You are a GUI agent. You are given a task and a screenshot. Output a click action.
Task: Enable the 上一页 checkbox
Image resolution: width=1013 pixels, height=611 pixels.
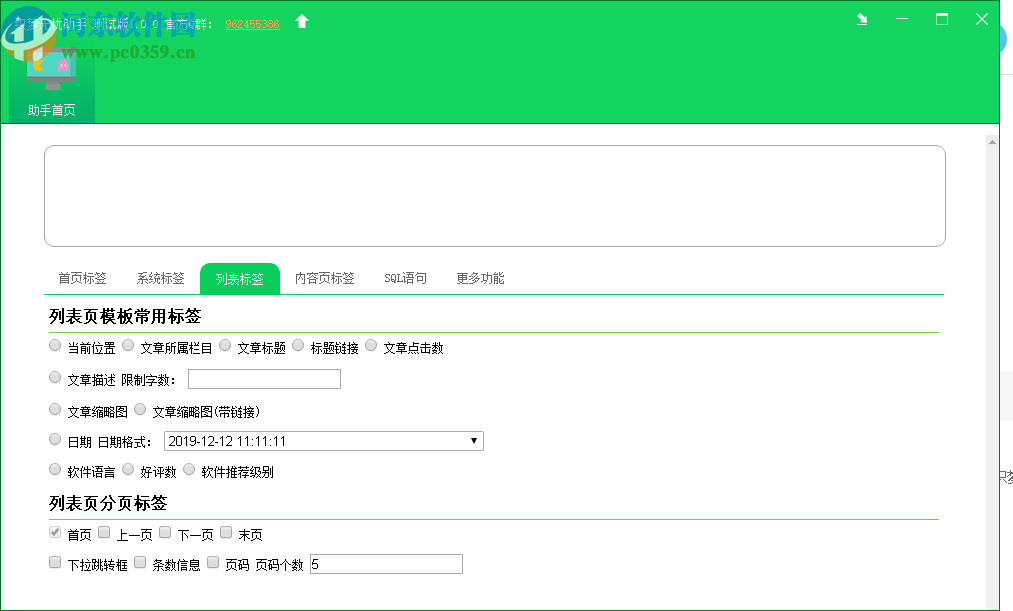pyautogui.click(x=104, y=532)
